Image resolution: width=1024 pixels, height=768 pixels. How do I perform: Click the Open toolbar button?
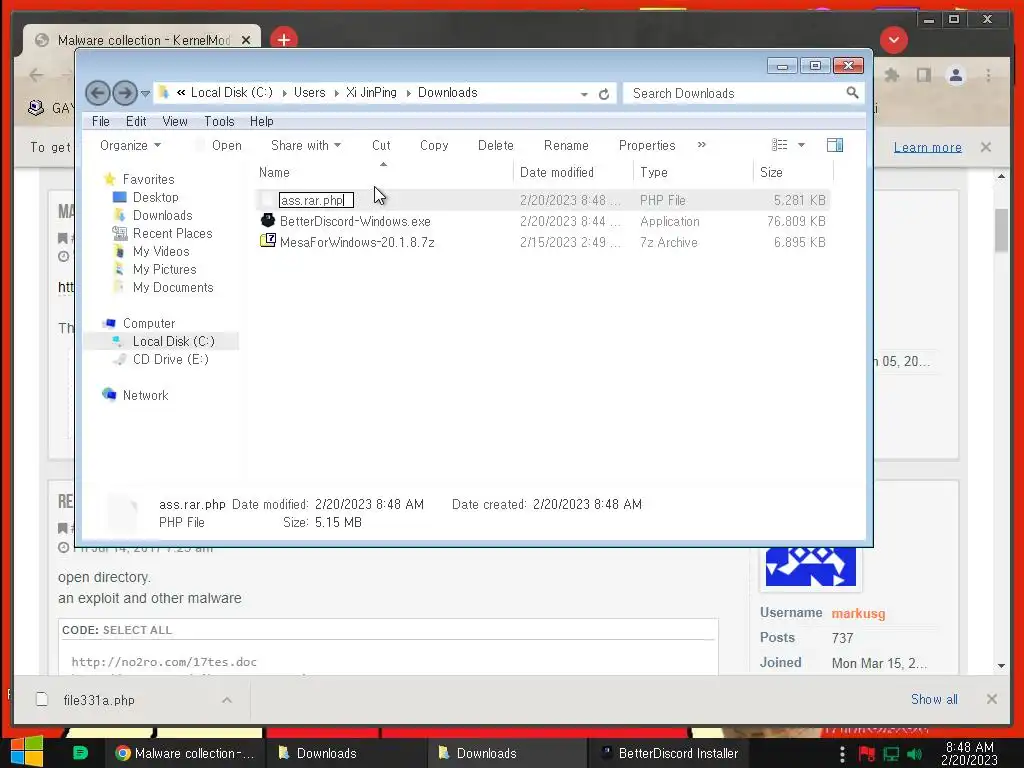coord(227,146)
